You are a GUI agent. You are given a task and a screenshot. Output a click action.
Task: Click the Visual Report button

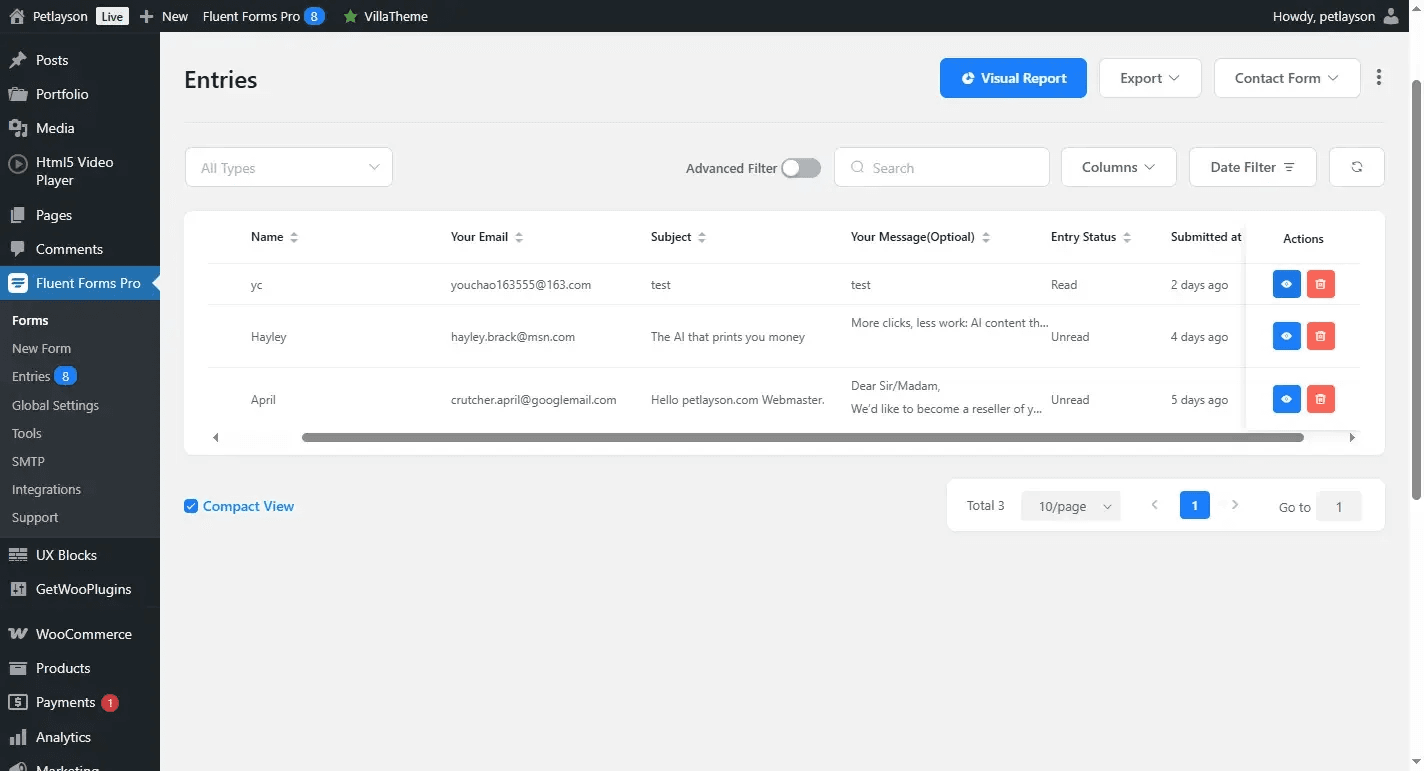point(1013,78)
